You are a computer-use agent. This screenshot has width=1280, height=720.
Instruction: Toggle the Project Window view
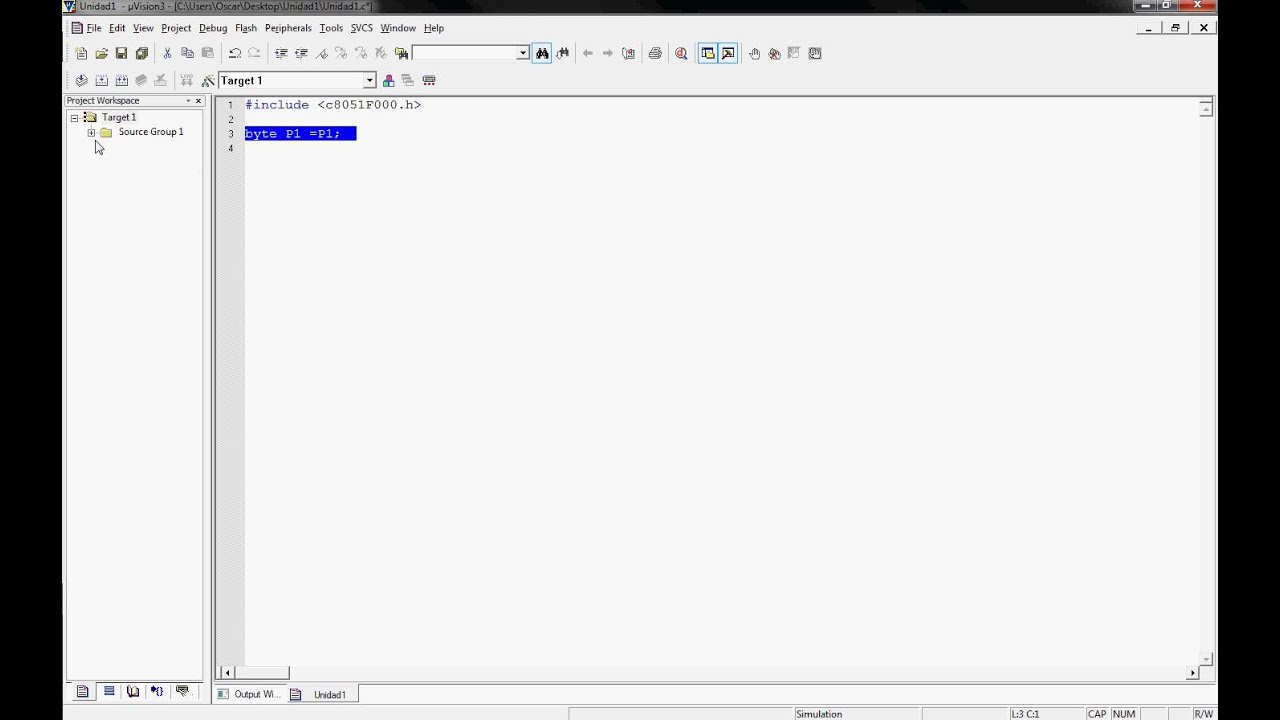point(708,53)
